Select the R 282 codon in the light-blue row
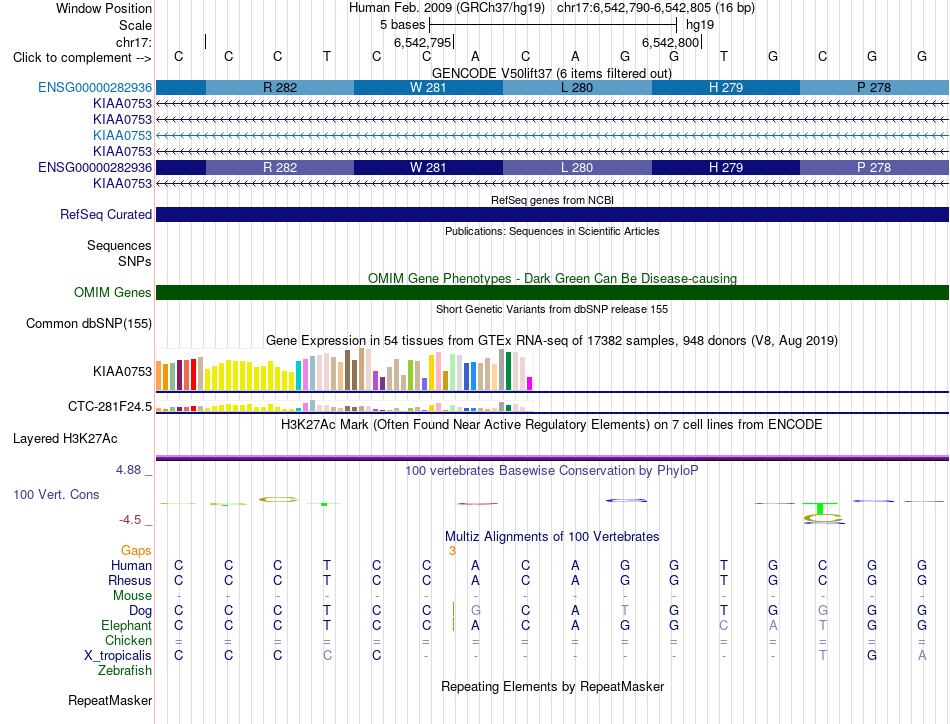The height and width of the screenshot is (724, 950). click(x=280, y=87)
